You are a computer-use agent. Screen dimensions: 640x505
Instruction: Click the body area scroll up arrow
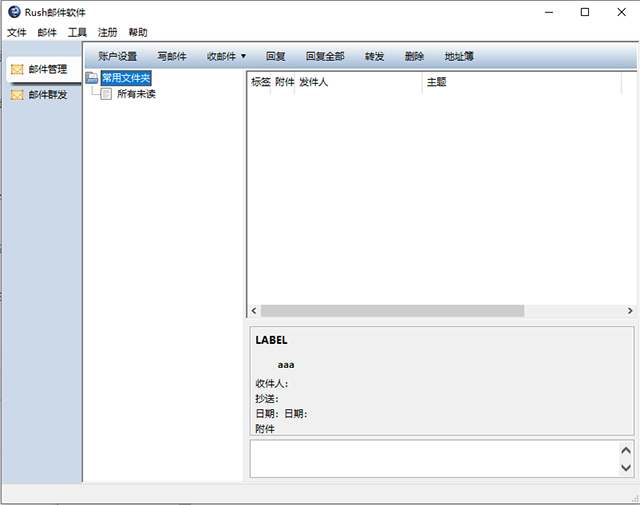click(626, 450)
